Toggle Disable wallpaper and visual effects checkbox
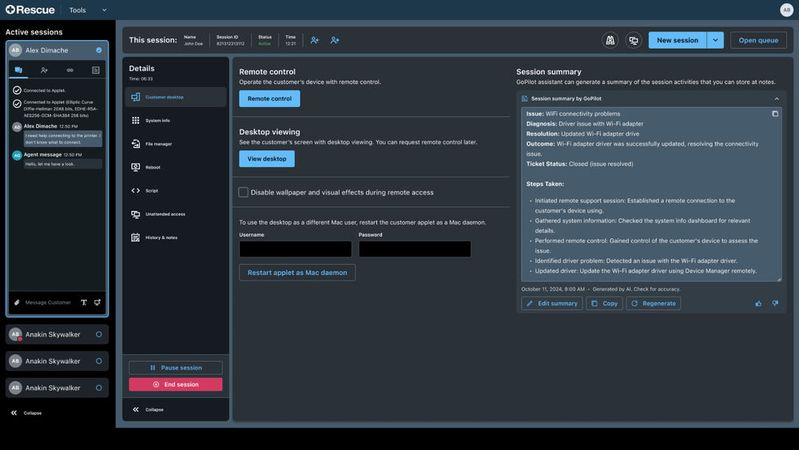Viewport: 799px width, 450px height. pos(244,192)
